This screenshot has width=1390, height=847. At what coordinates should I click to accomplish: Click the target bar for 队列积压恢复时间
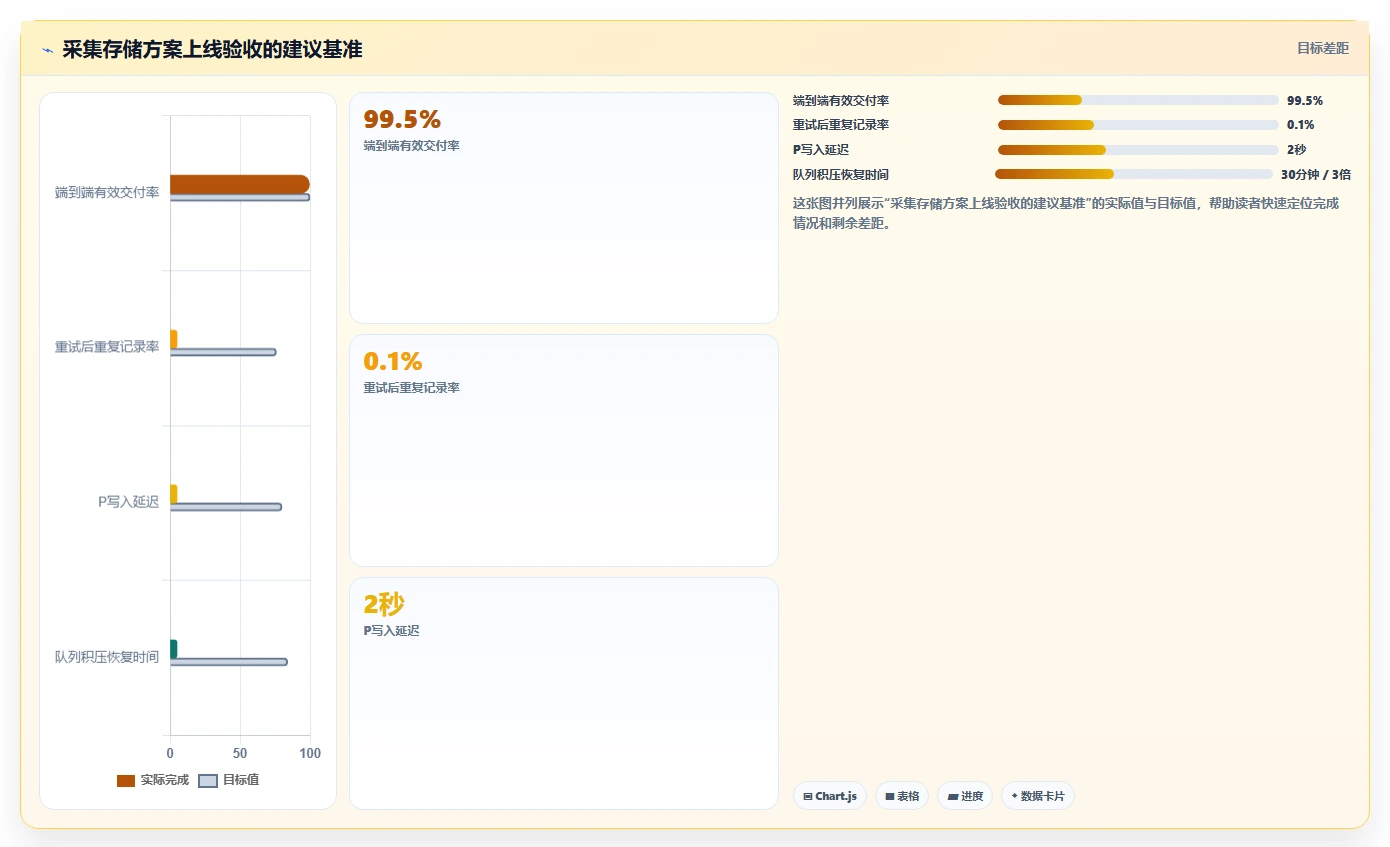[229, 662]
